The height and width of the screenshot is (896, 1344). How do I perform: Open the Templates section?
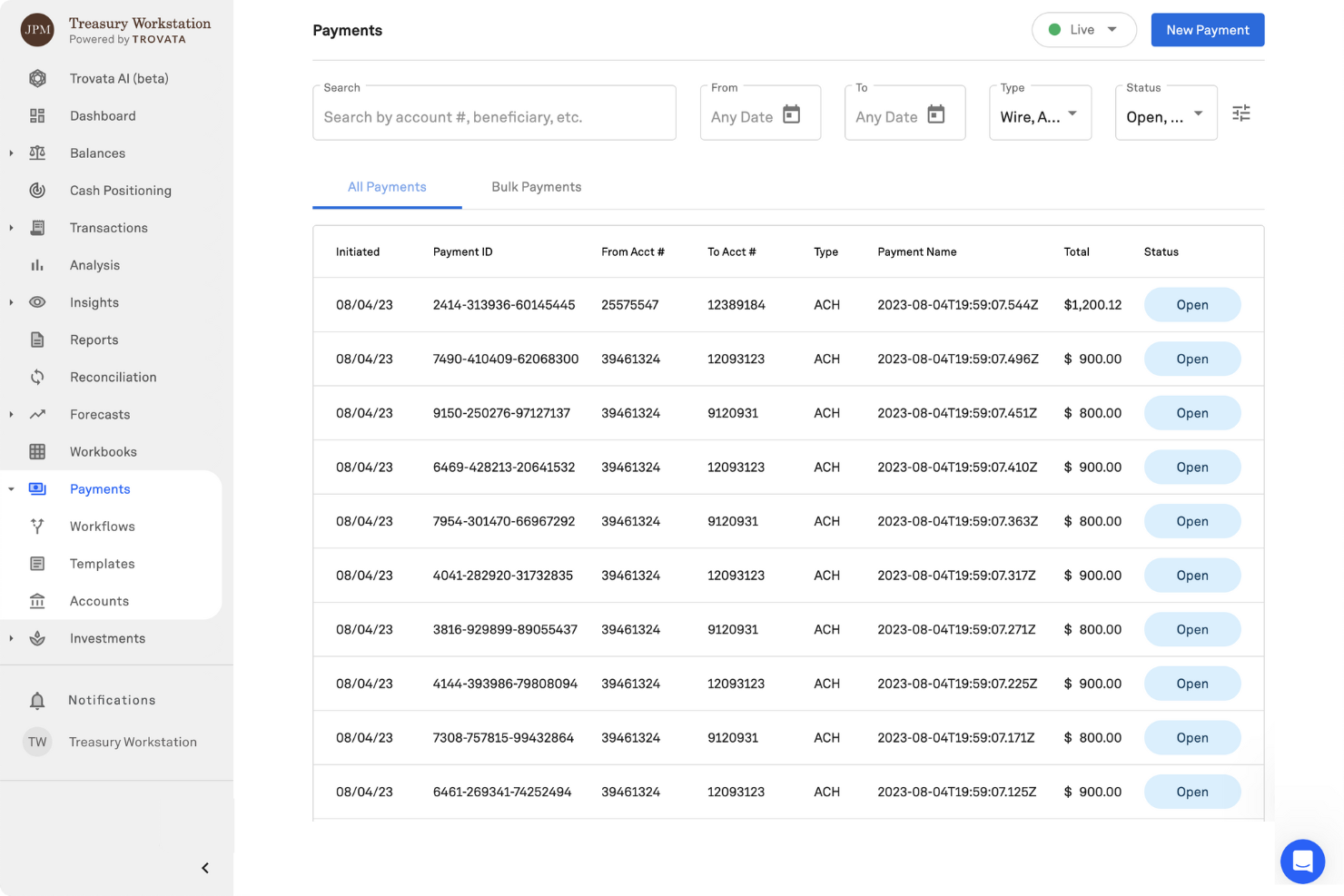(x=100, y=563)
